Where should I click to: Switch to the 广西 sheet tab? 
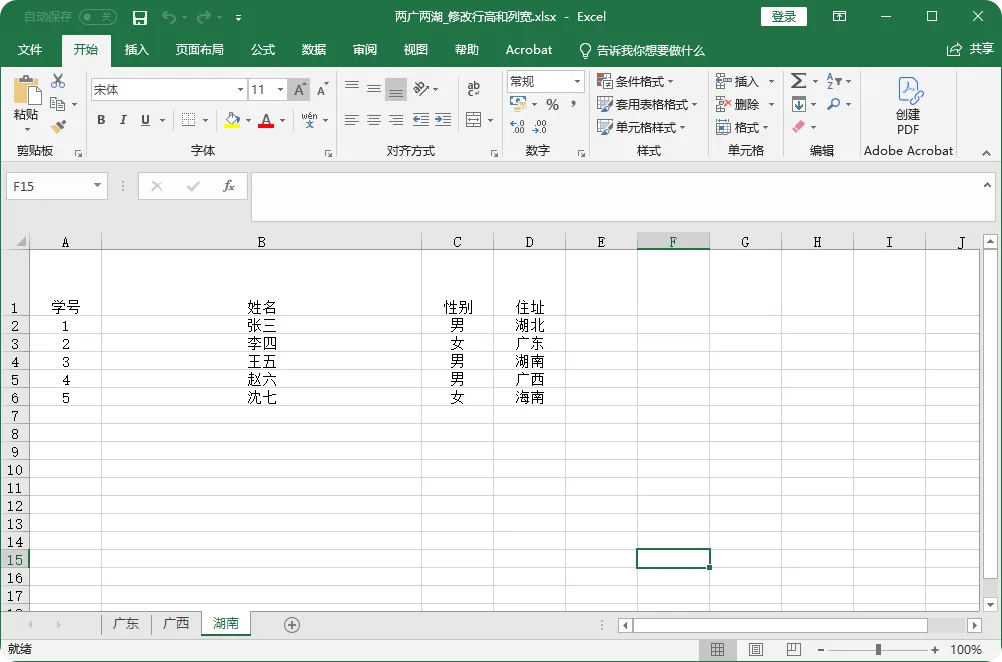176,624
